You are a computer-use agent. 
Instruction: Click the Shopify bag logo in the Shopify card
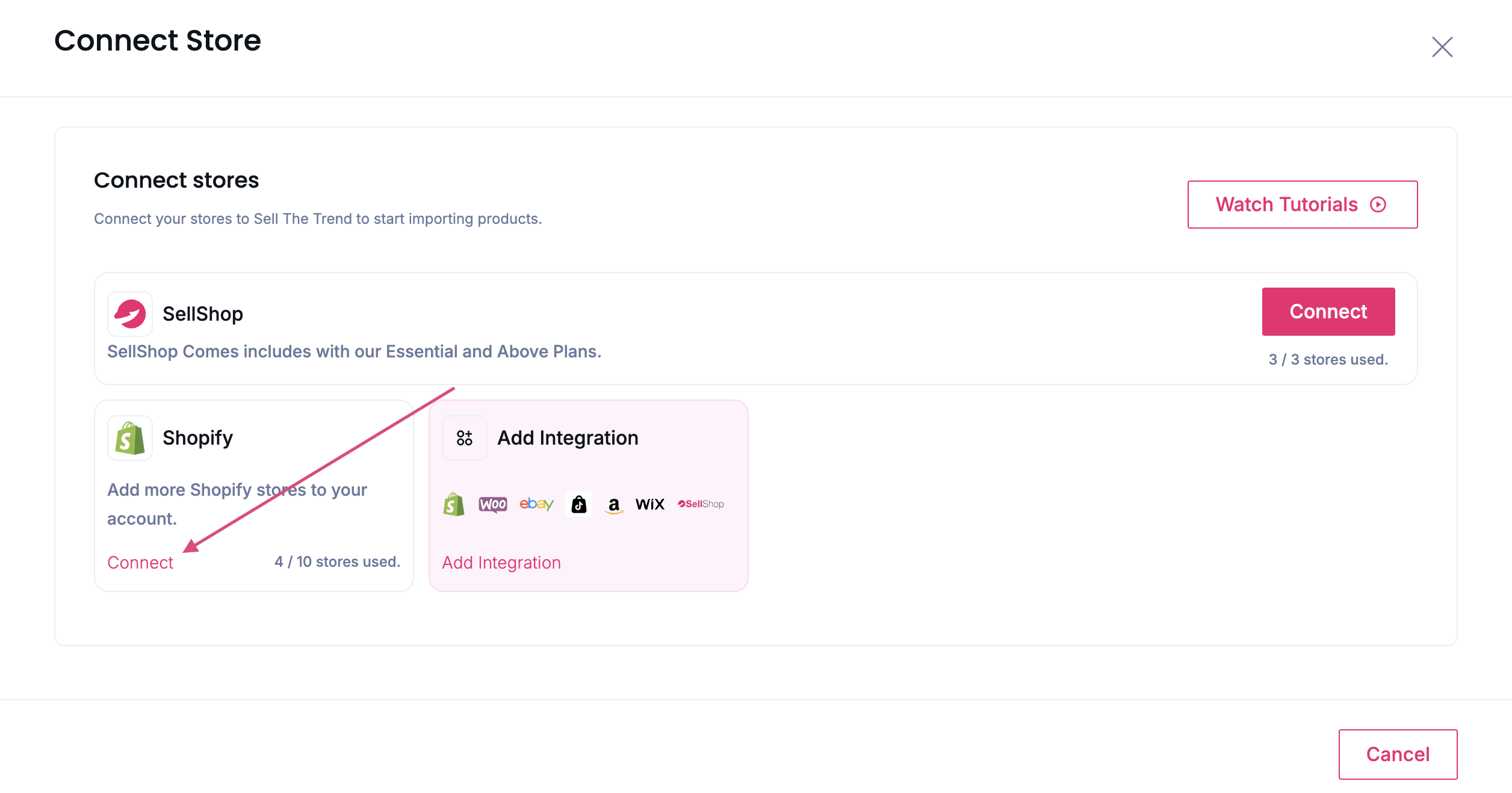[x=130, y=438]
